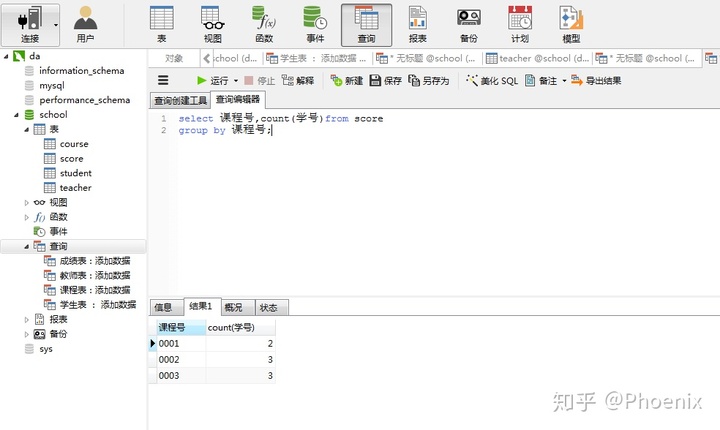Collapse the da connection node

pyautogui.click(x=6, y=56)
